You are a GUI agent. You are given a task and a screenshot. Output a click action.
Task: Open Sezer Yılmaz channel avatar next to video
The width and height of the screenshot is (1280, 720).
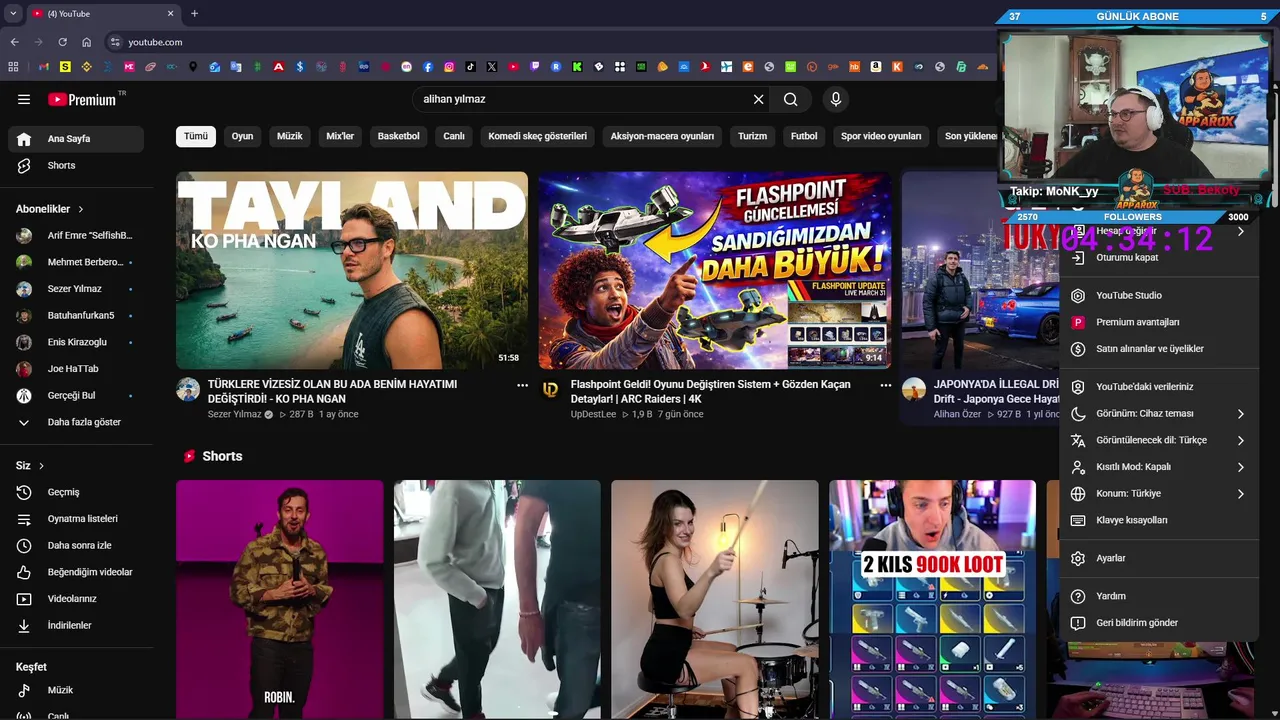188,389
